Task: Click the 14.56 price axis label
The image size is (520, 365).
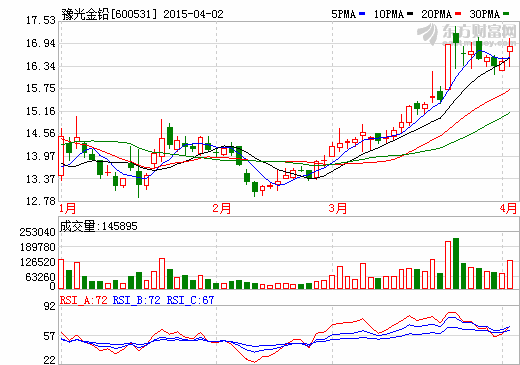Action: point(41,133)
